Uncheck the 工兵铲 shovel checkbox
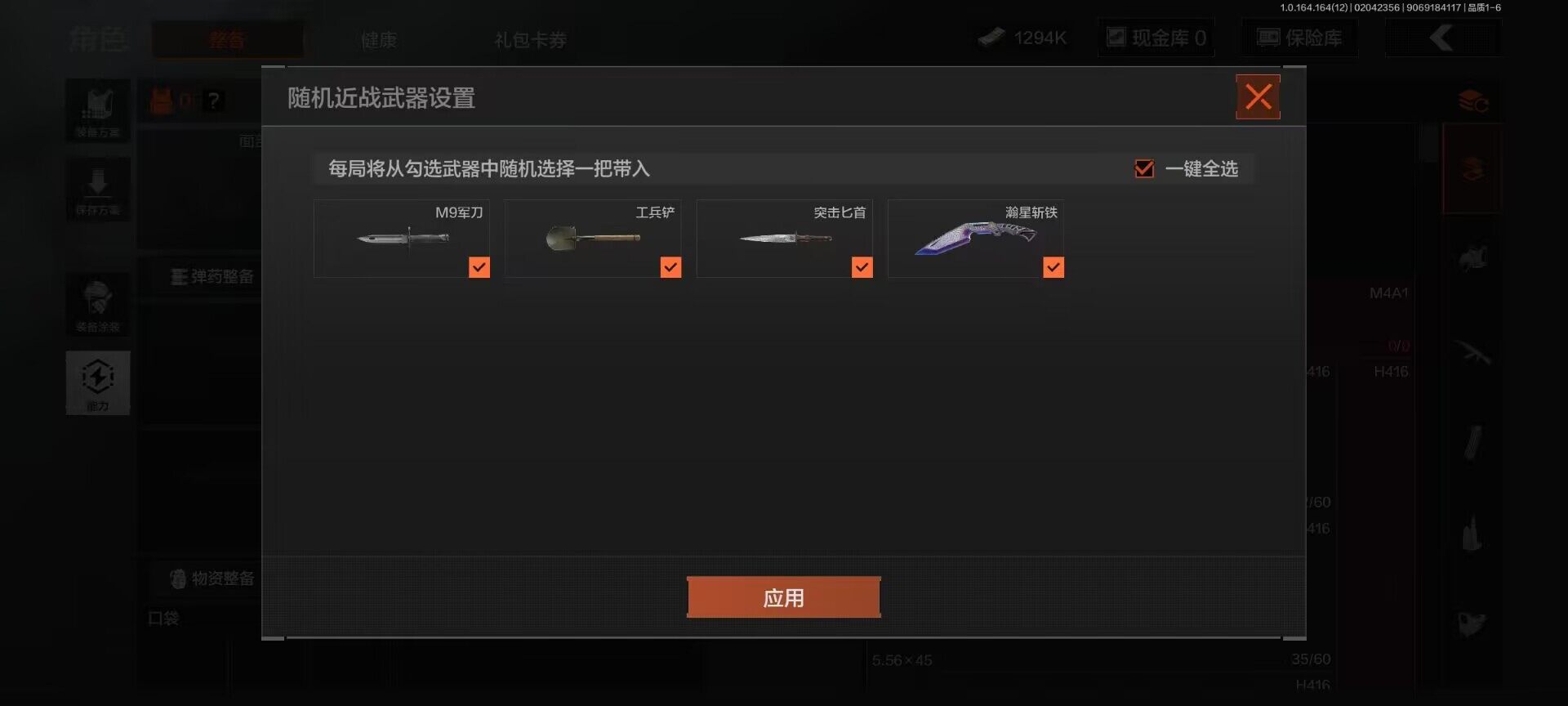1568x706 pixels. point(670,267)
